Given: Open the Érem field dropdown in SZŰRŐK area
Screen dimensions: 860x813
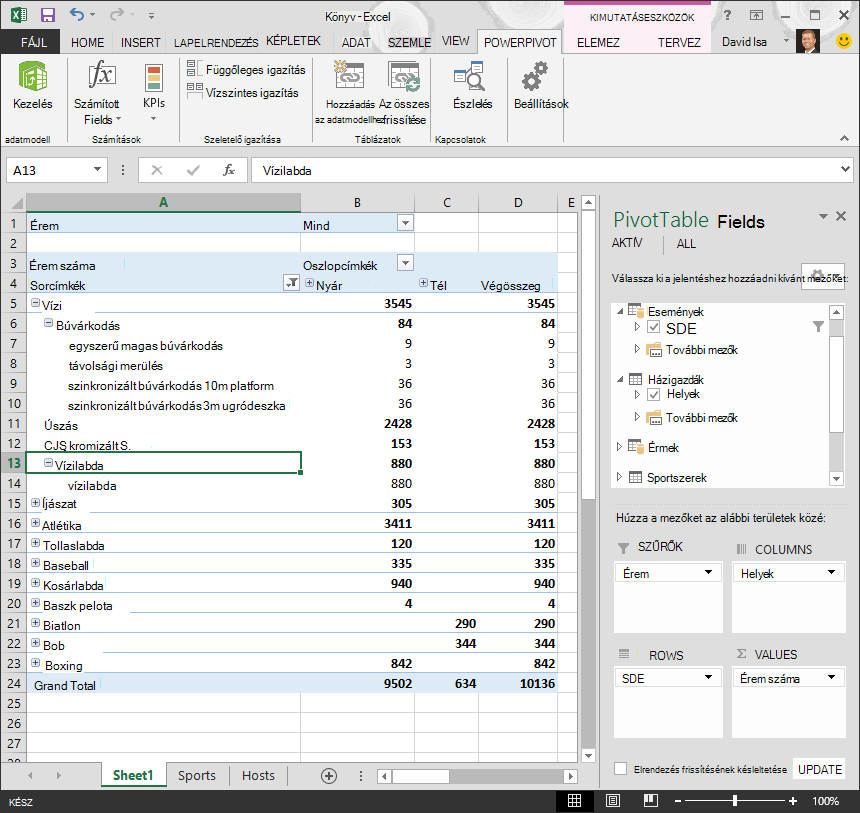Looking at the screenshot, I should coord(708,572).
